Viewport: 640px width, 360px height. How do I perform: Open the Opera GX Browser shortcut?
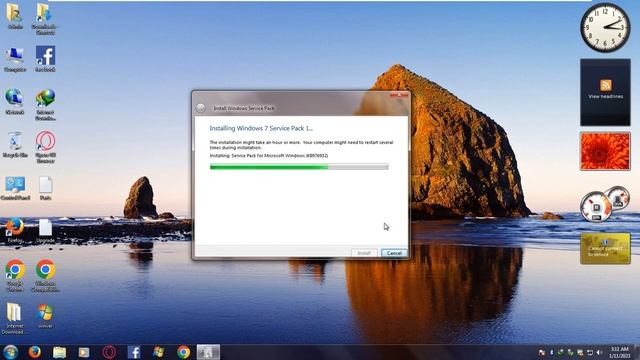pos(45,147)
